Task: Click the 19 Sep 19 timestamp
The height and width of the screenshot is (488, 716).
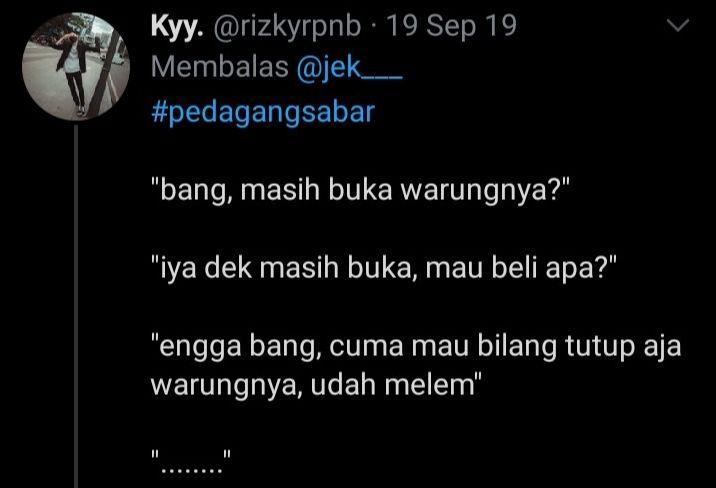Action: pyautogui.click(x=452, y=26)
